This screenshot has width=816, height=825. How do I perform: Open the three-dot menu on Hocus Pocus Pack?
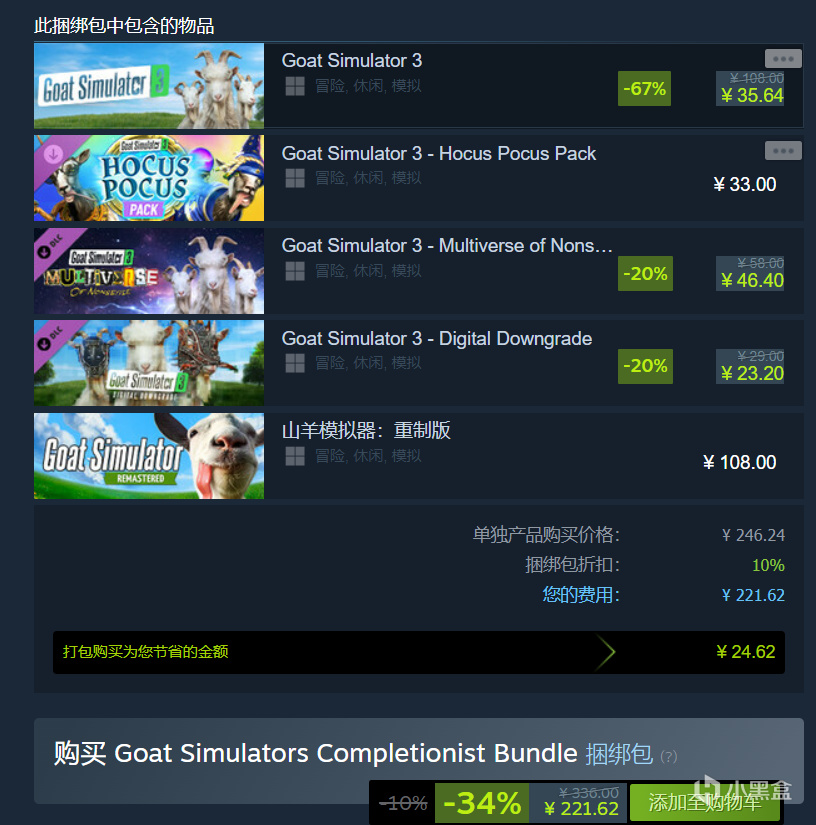click(783, 150)
